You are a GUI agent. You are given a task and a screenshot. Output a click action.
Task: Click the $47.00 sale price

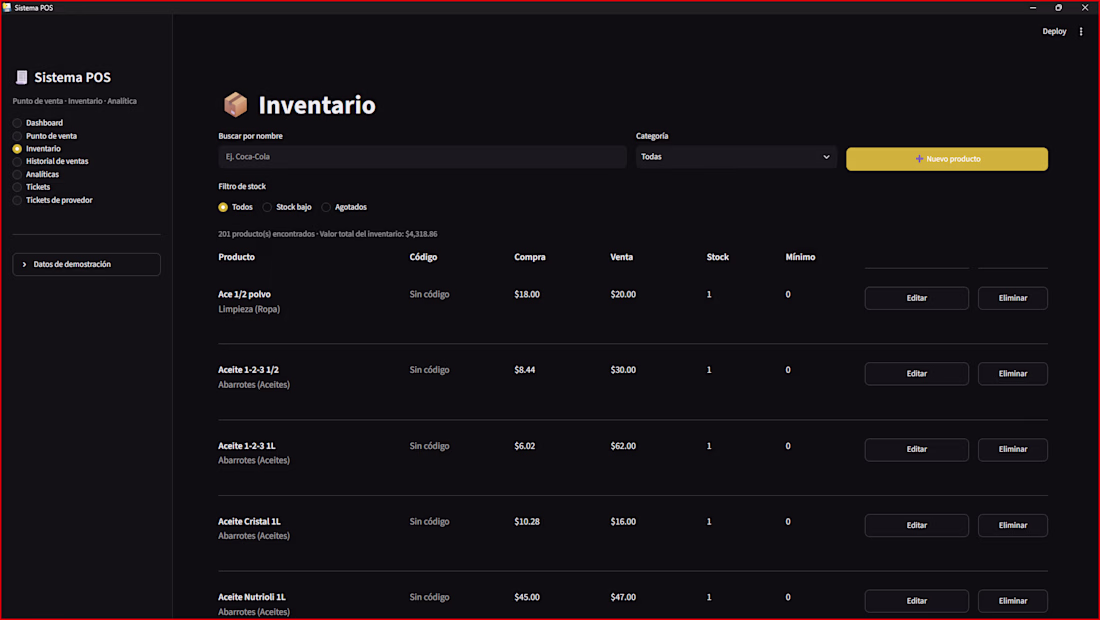pyautogui.click(x=623, y=598)
